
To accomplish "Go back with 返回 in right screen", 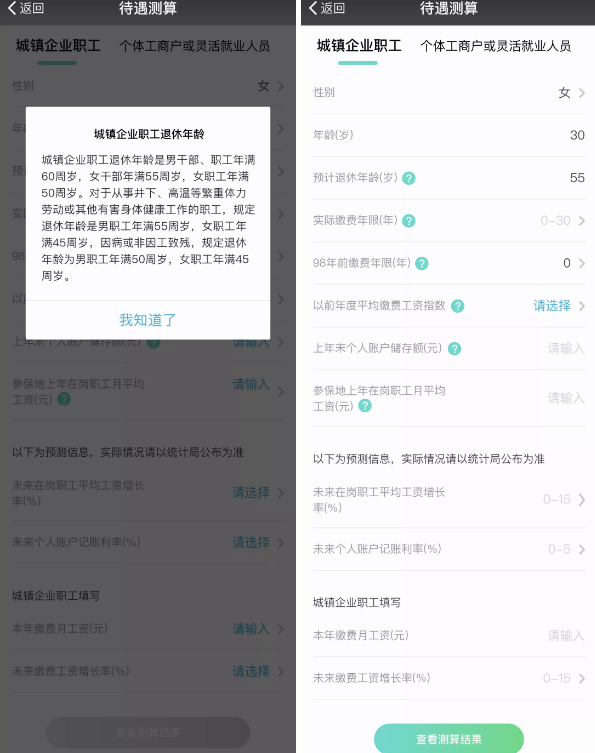I will coord(327,8).
